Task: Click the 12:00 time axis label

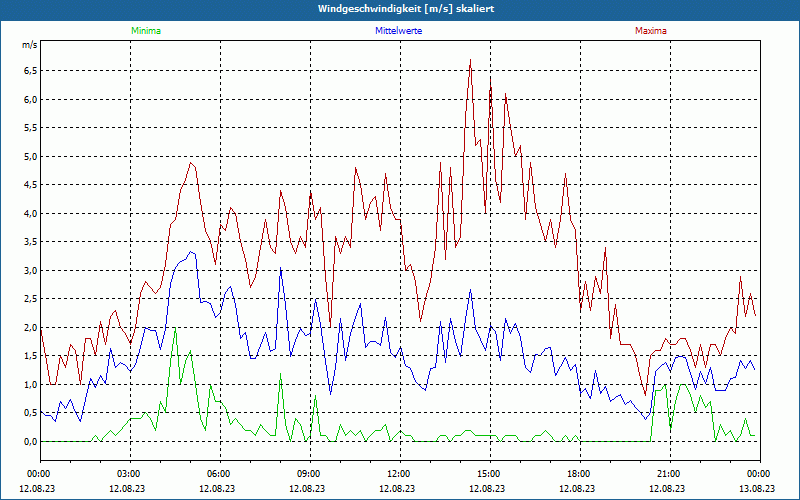Action: [401, 474]
